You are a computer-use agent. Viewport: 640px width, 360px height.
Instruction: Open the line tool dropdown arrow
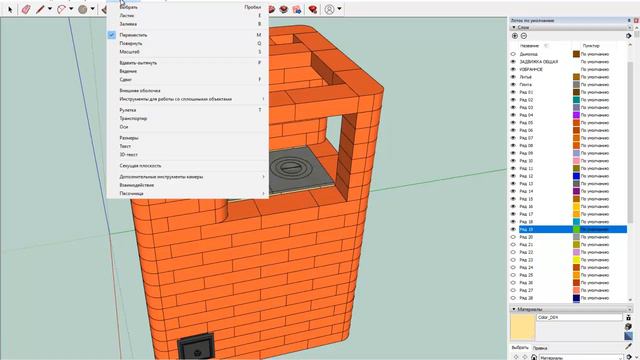coord(50,9)
